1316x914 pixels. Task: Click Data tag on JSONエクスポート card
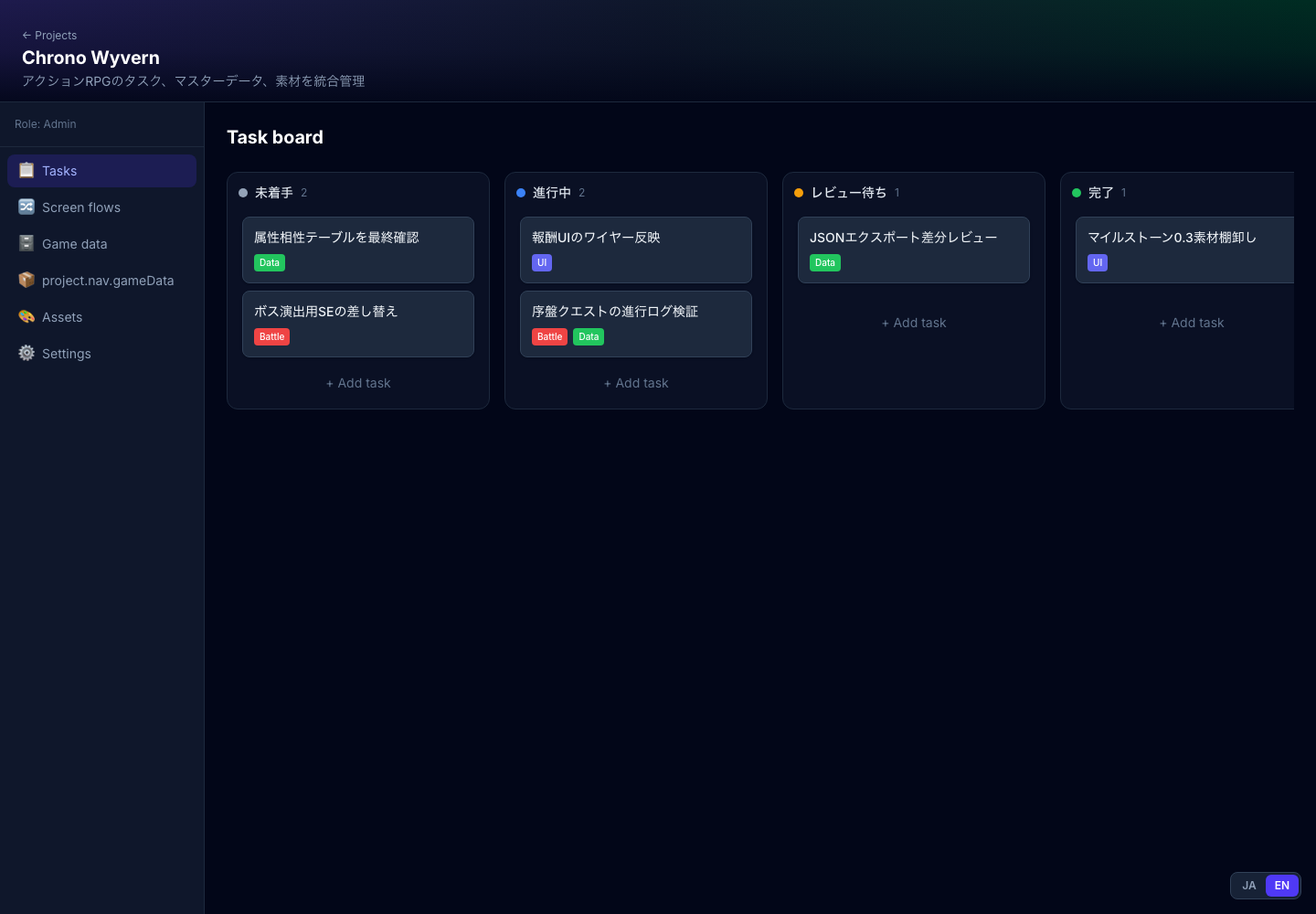point(825,262)
